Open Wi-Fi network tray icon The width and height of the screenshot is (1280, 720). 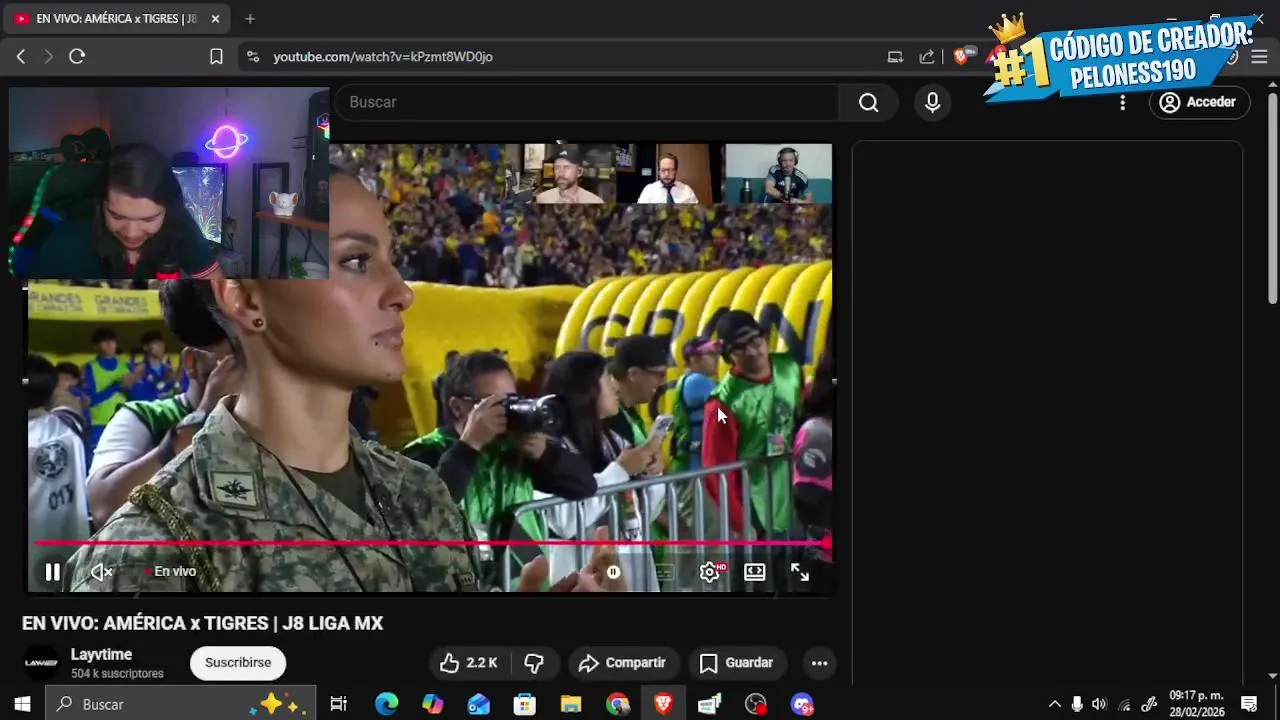click(1124, 704)
